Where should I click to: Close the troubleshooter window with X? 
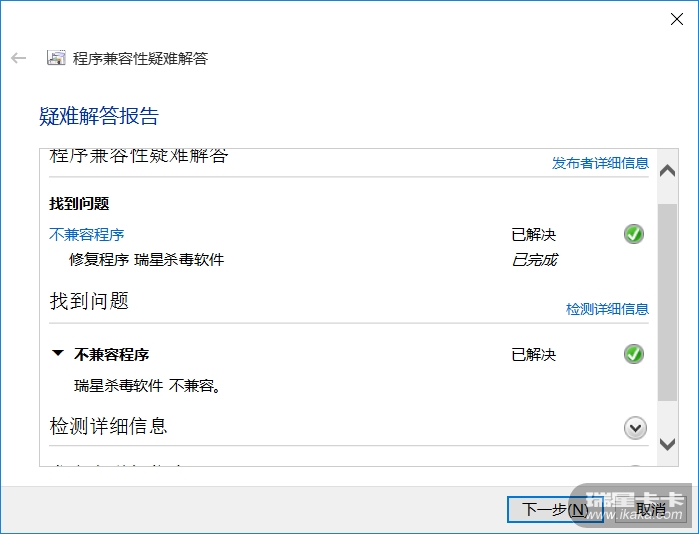click(677, 19)
